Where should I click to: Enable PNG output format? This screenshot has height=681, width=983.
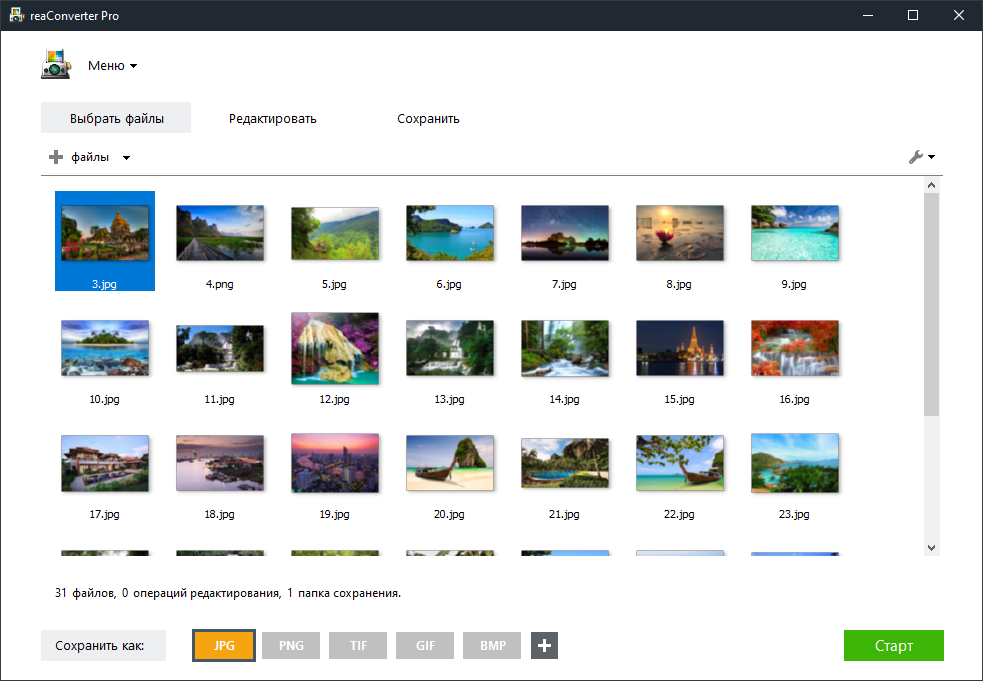coord(291,646)
